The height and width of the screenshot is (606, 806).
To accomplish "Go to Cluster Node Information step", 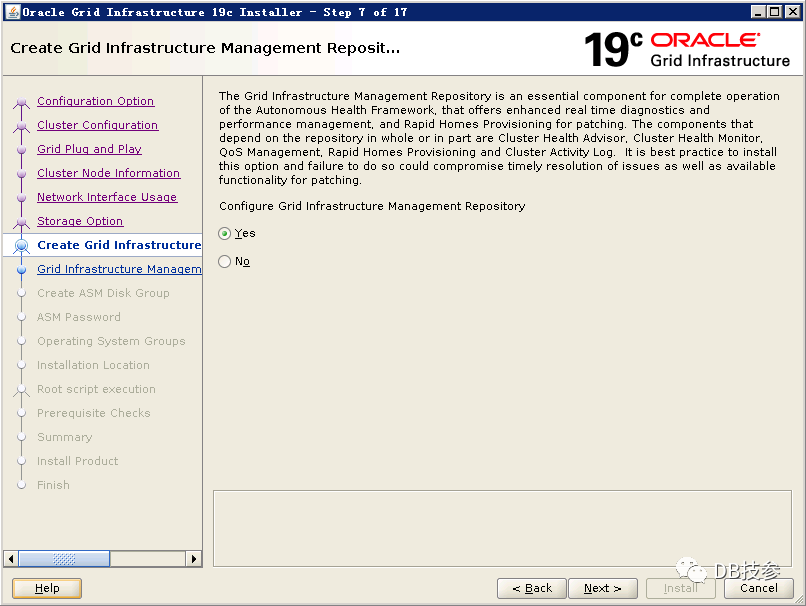I will click(x=108, y=173).
